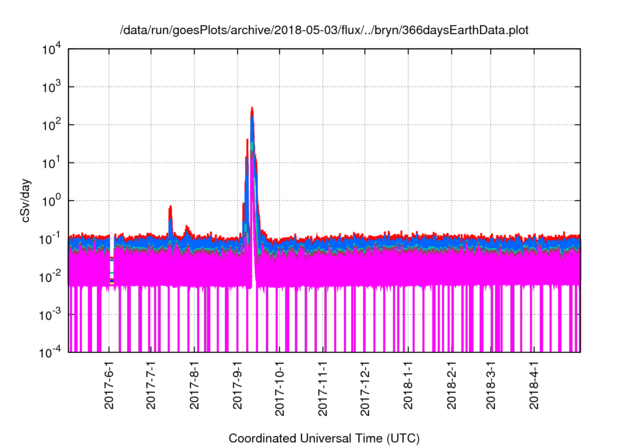
Task: Click the 2017-11-1 date label
Action: (323, 388)
